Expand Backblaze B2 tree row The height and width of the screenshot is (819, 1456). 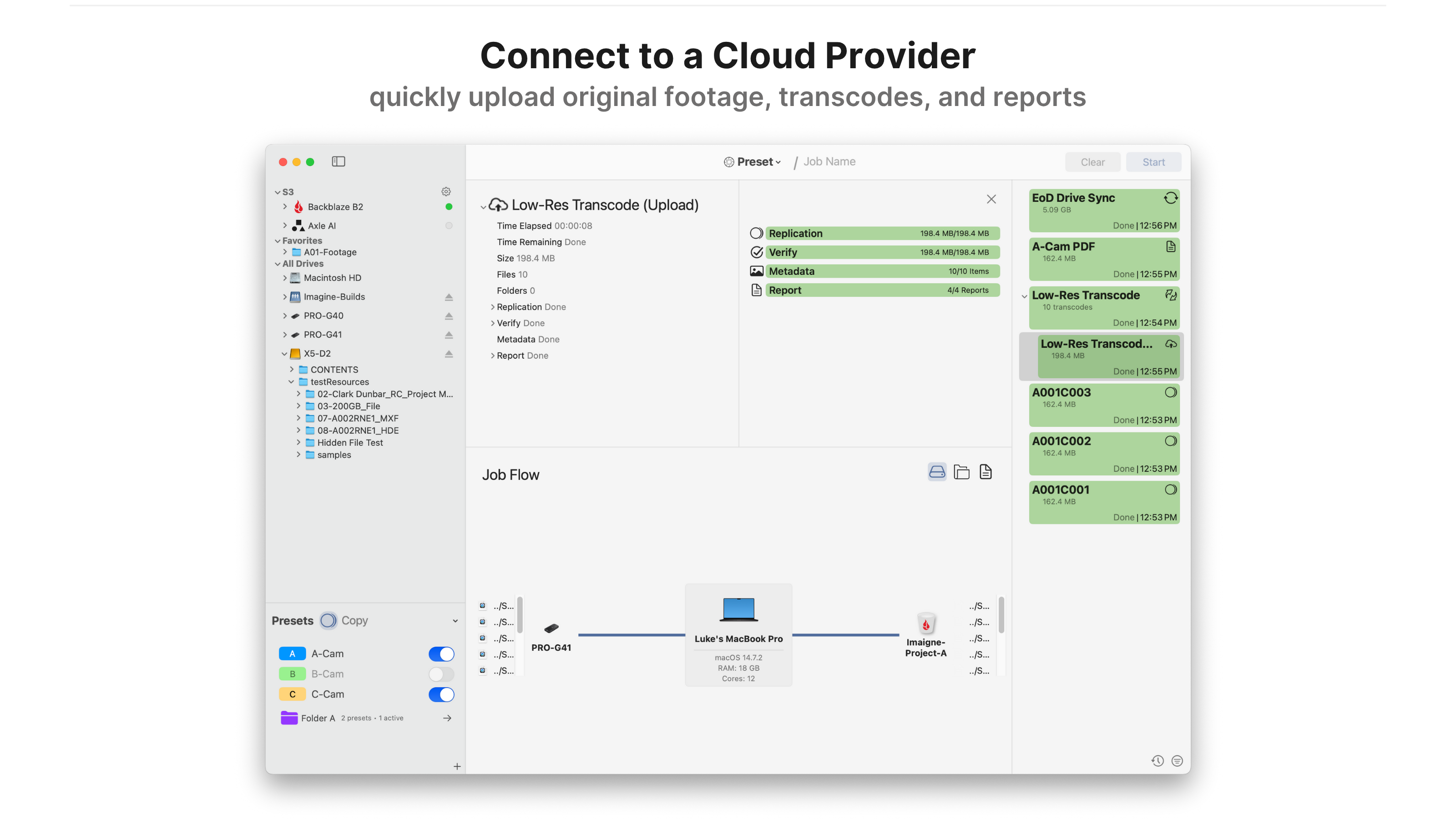click(x=285, y=207)
